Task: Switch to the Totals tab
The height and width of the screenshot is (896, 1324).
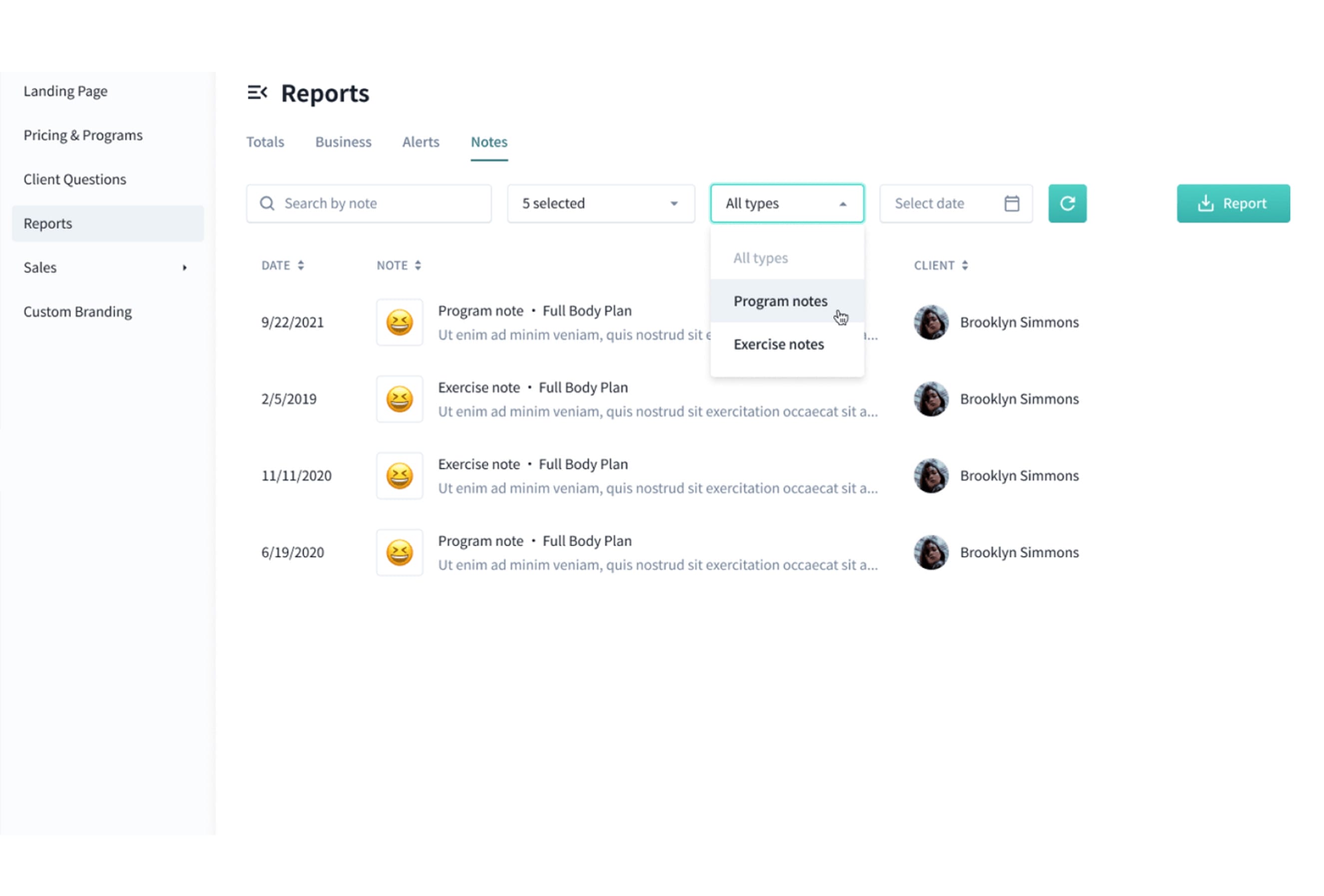Action: point(265,142)
